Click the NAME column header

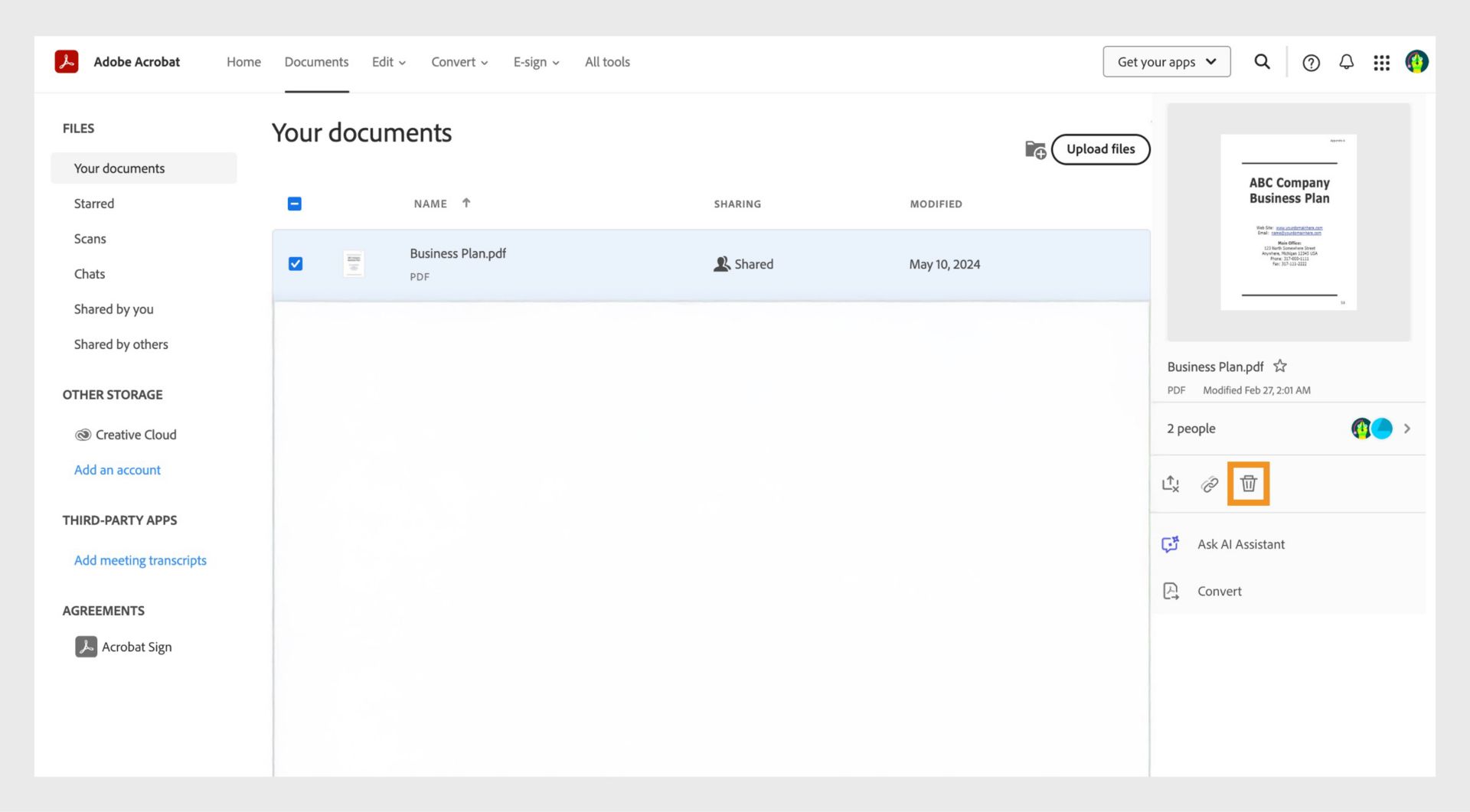(x=430, y=204)
